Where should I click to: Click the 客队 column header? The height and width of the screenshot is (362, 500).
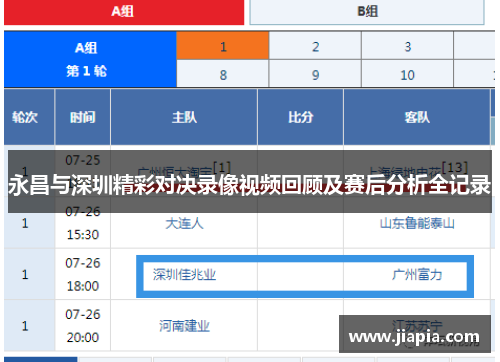[x=417, y=117]
